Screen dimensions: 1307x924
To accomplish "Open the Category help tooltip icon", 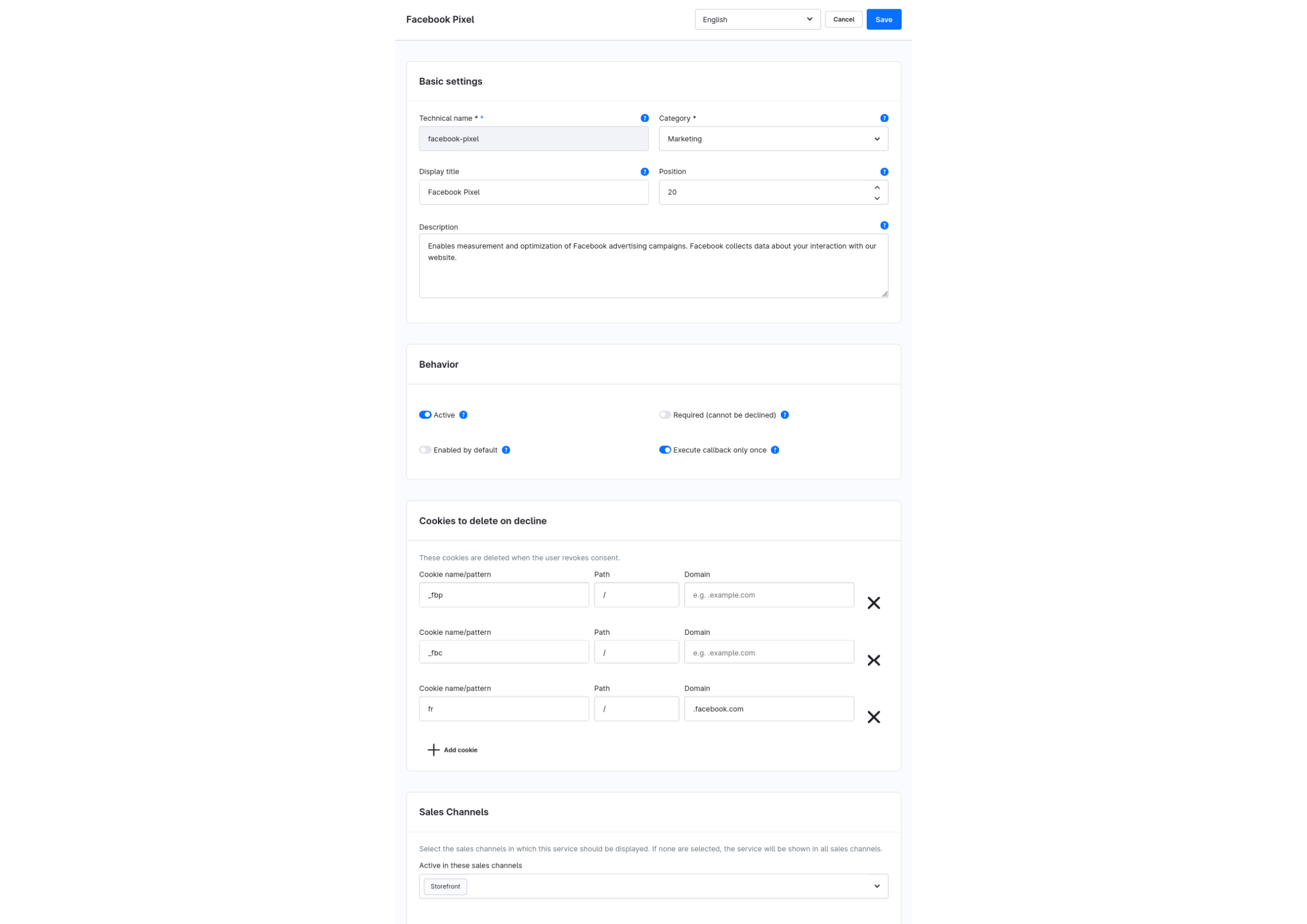I will [884, 118].
